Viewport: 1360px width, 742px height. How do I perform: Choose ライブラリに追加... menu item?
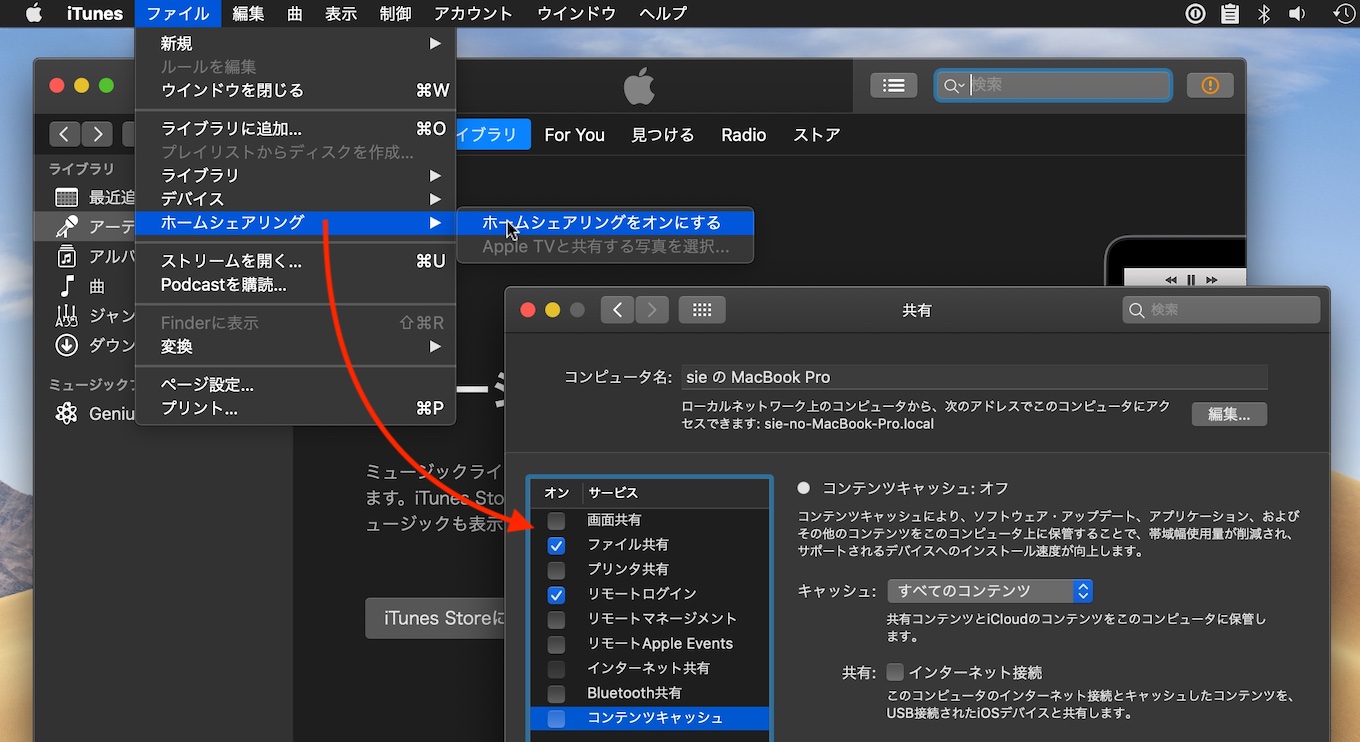pyautogui.click(x=296, y=129)
